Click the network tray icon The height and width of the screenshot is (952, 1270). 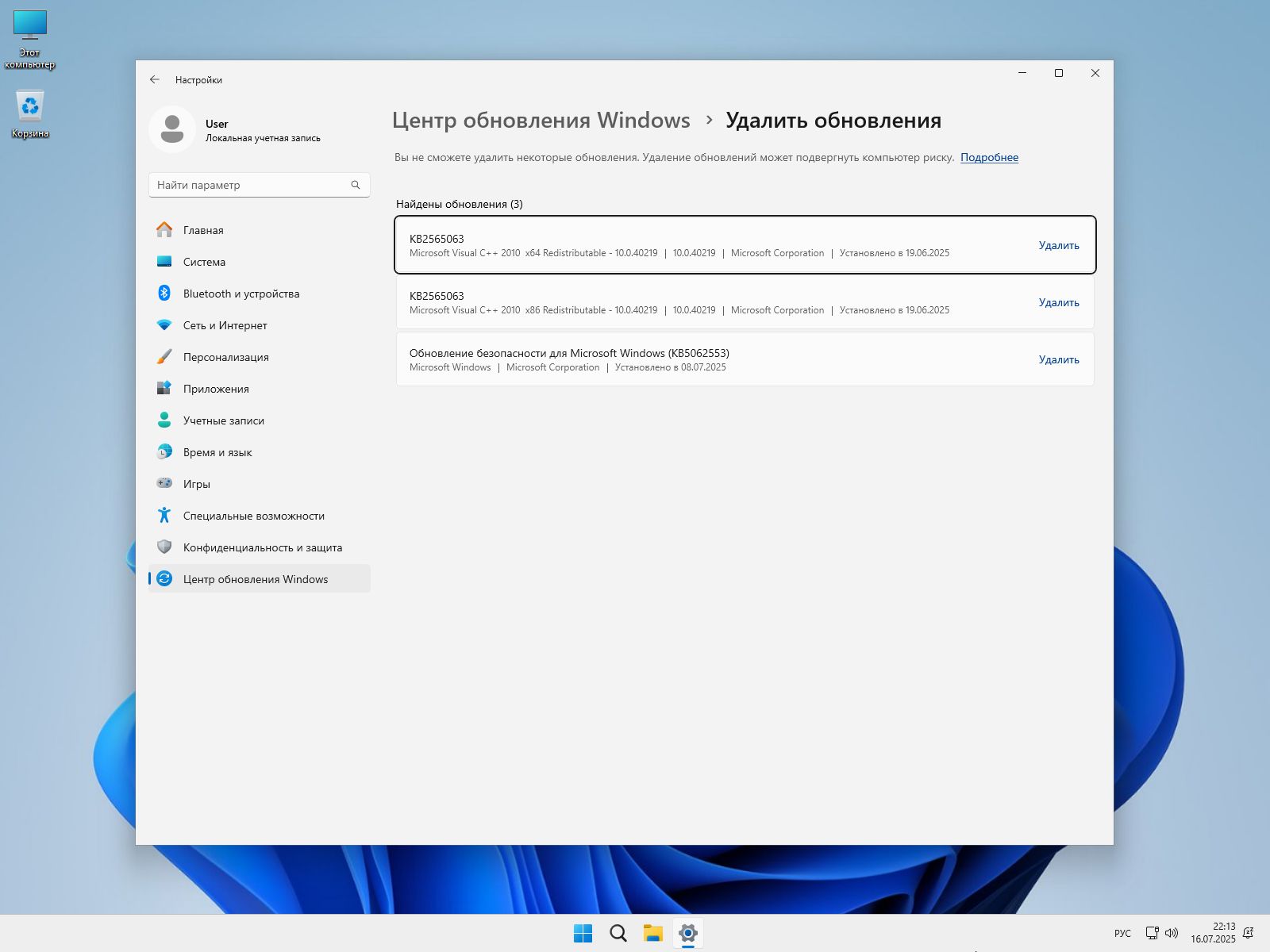1152,933
